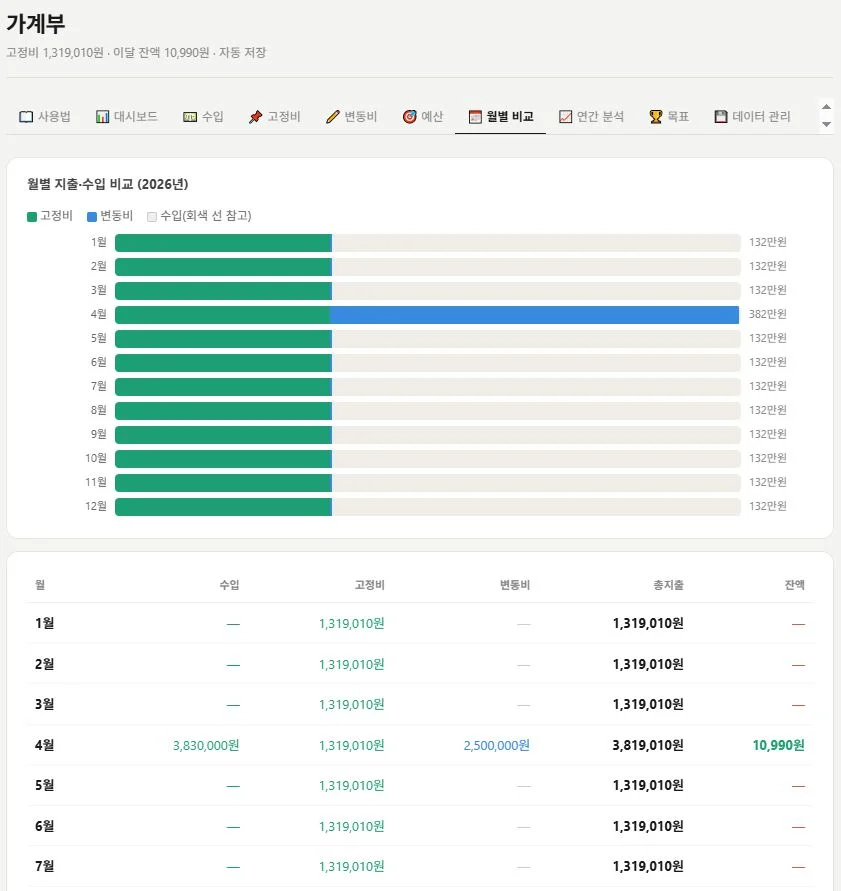Click the pencil icon of 변동비 tab

[x=332, y=116]
